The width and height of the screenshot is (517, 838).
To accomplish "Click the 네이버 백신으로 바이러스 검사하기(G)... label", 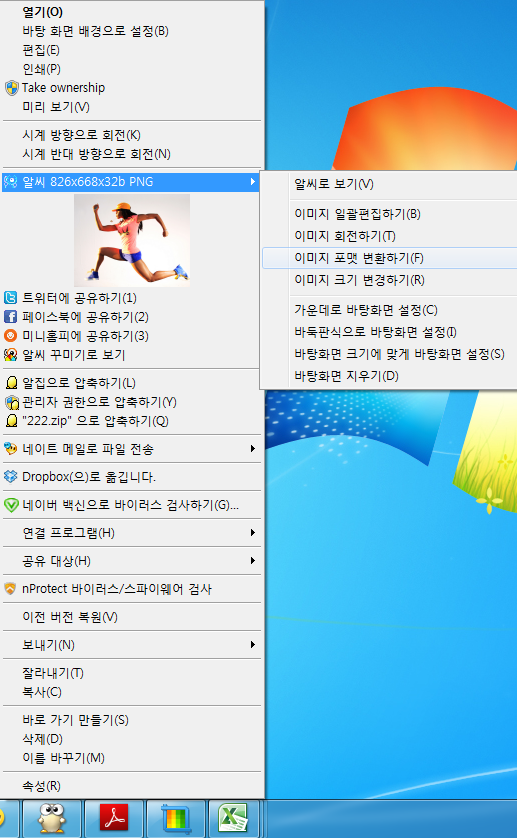I will tap(130, 505).
